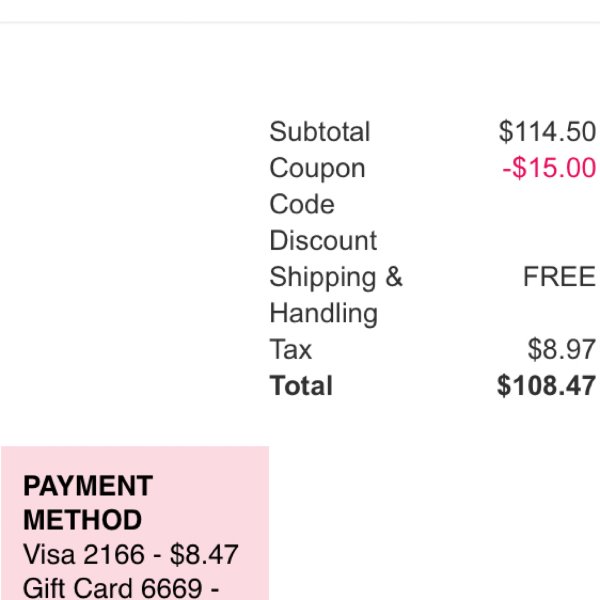Viewport: 600px width, 600px height.
Task: Click the word METHOD in heading
Action: click(83, 520)
